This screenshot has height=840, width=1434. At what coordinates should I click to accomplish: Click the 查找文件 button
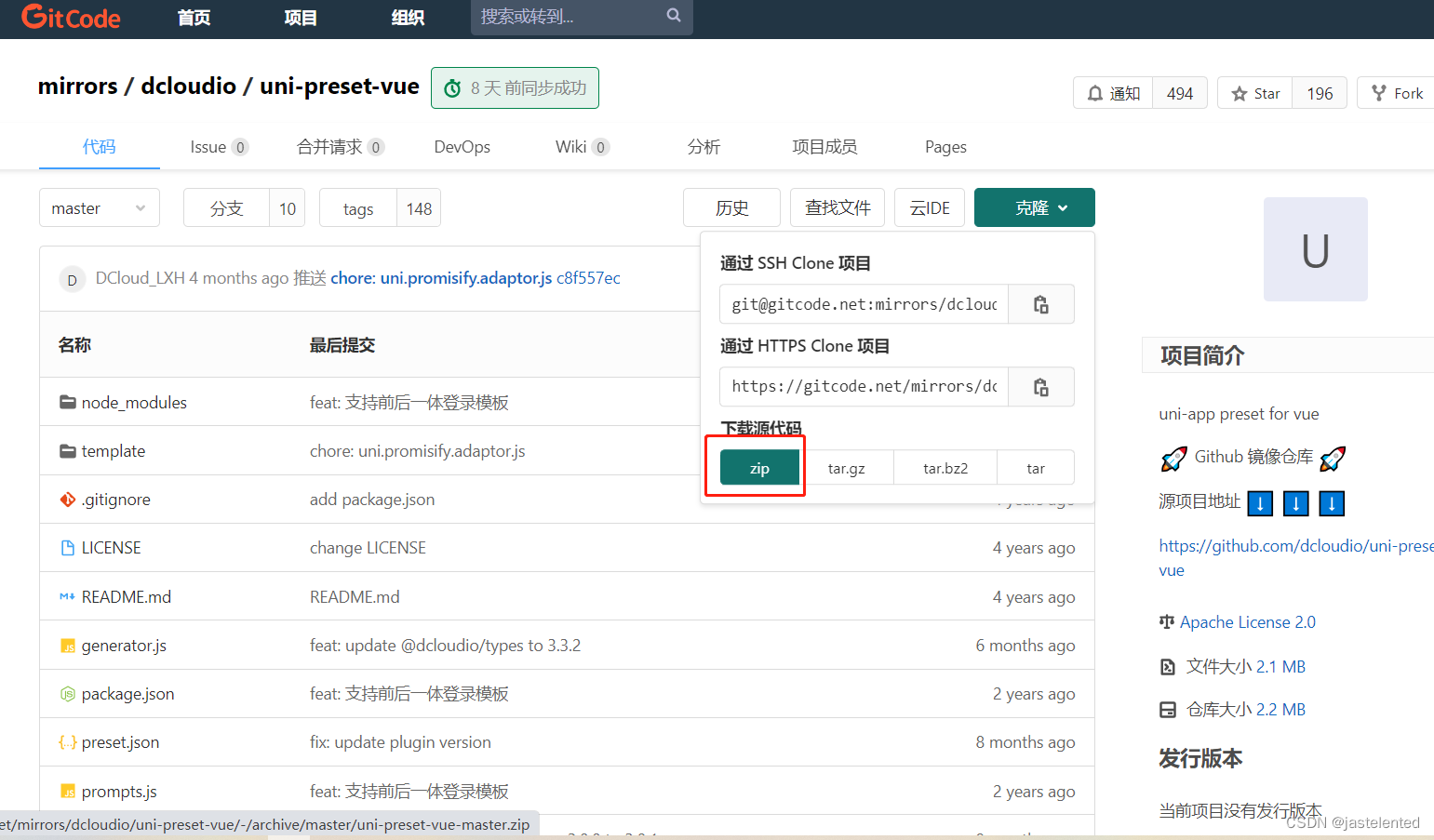tap(838, 207)
